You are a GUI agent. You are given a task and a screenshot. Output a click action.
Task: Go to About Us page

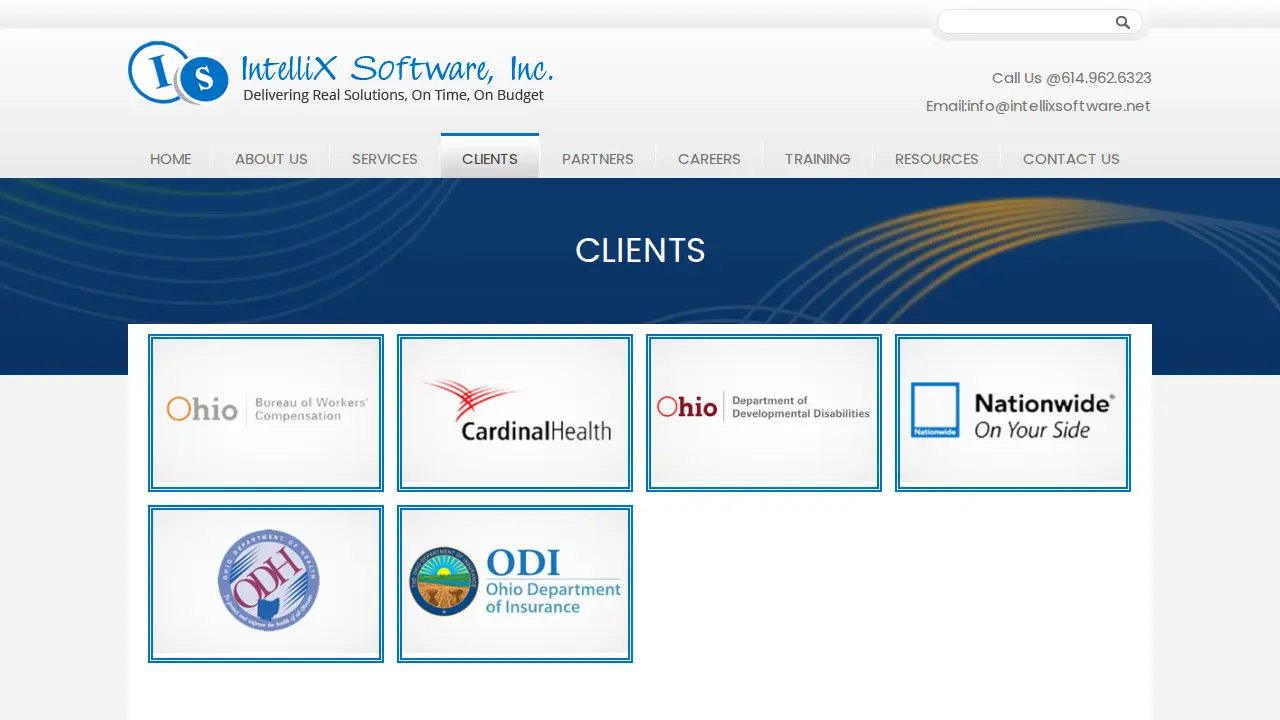[271, 159]
